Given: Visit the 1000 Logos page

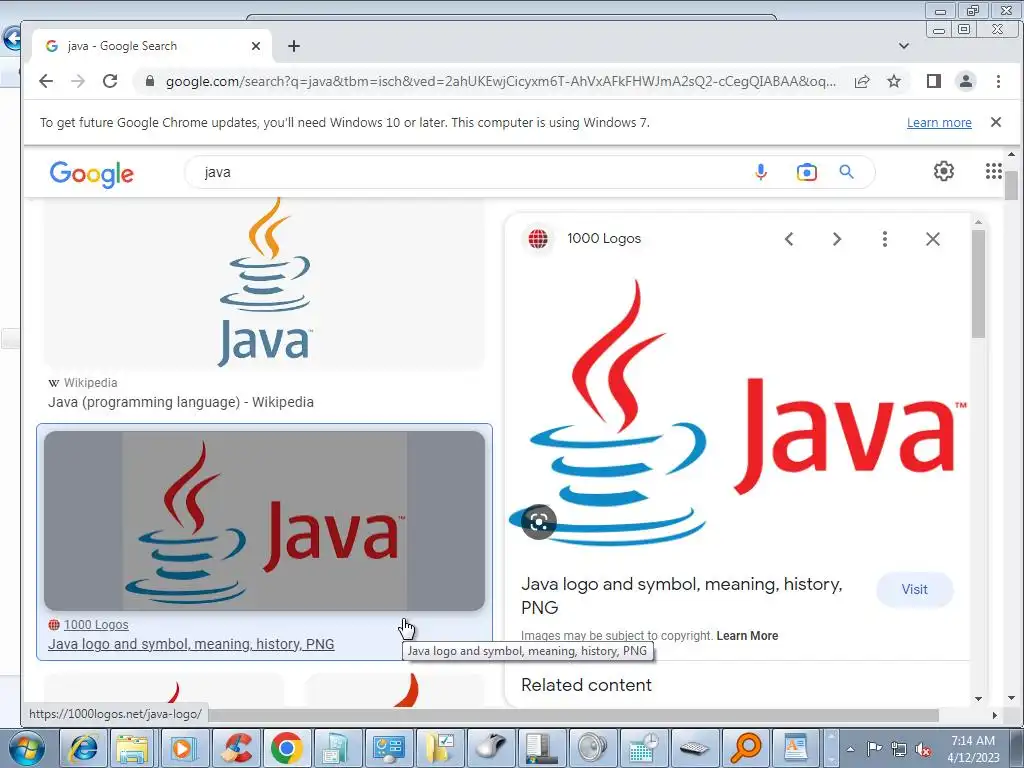Looking at the screenshot, I should coord(914,590).
